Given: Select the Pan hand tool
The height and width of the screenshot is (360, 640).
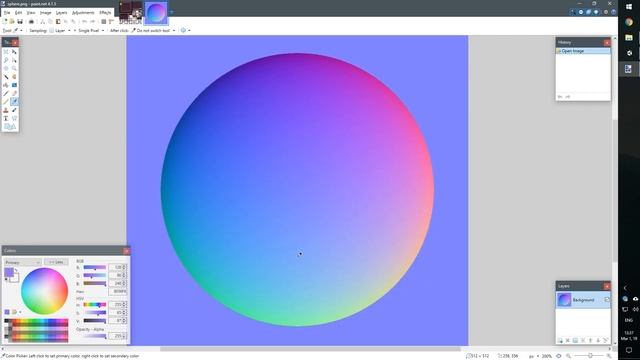Looking at the screenshot, I should (14, 77).
